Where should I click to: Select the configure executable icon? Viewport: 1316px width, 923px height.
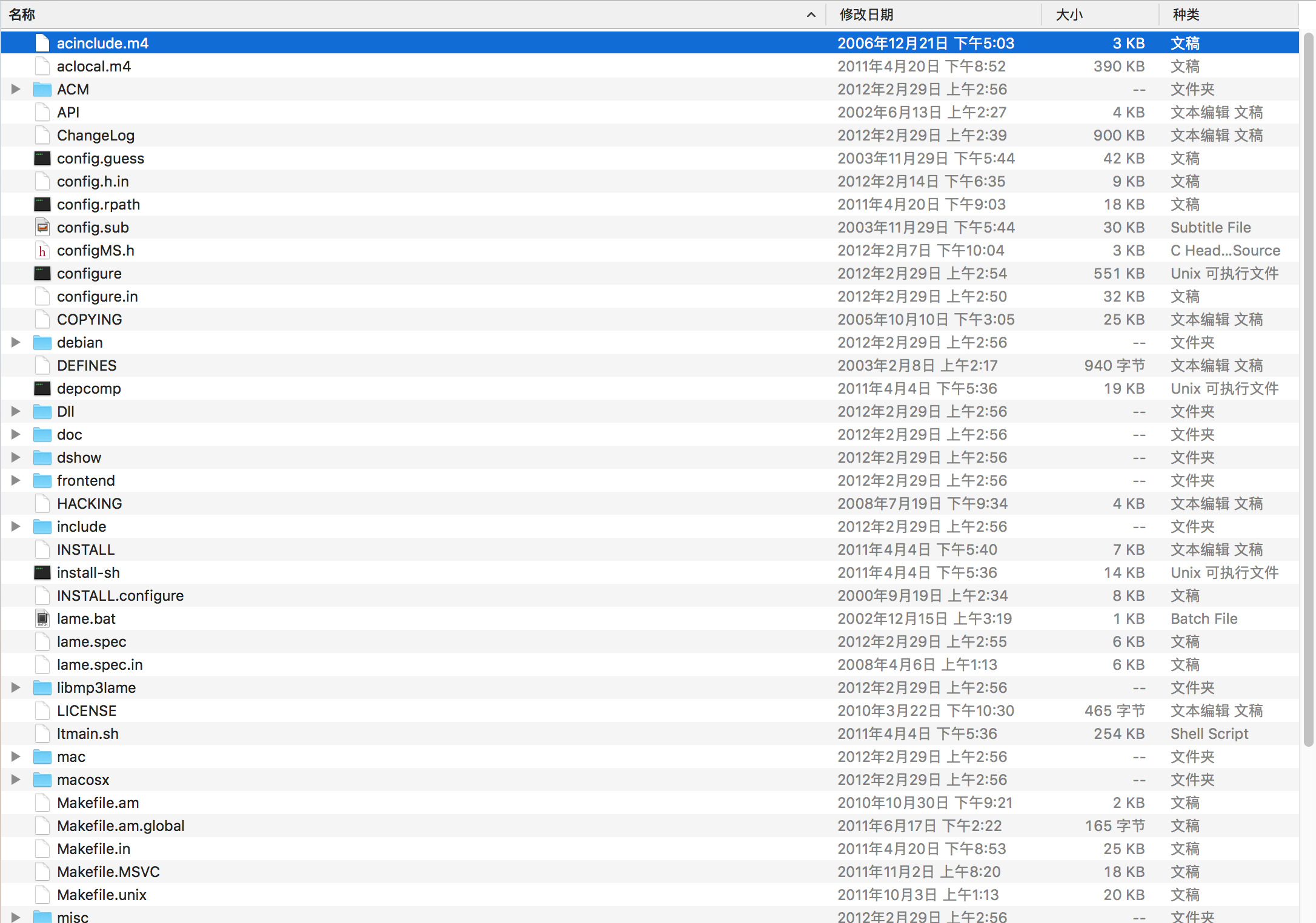point(42,273)
